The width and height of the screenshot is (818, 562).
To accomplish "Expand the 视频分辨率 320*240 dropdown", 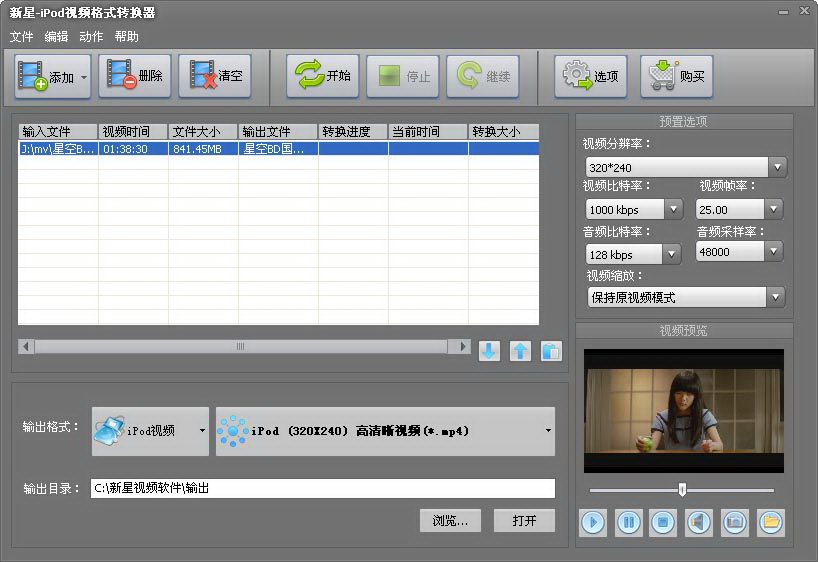I will click(777, 168).
